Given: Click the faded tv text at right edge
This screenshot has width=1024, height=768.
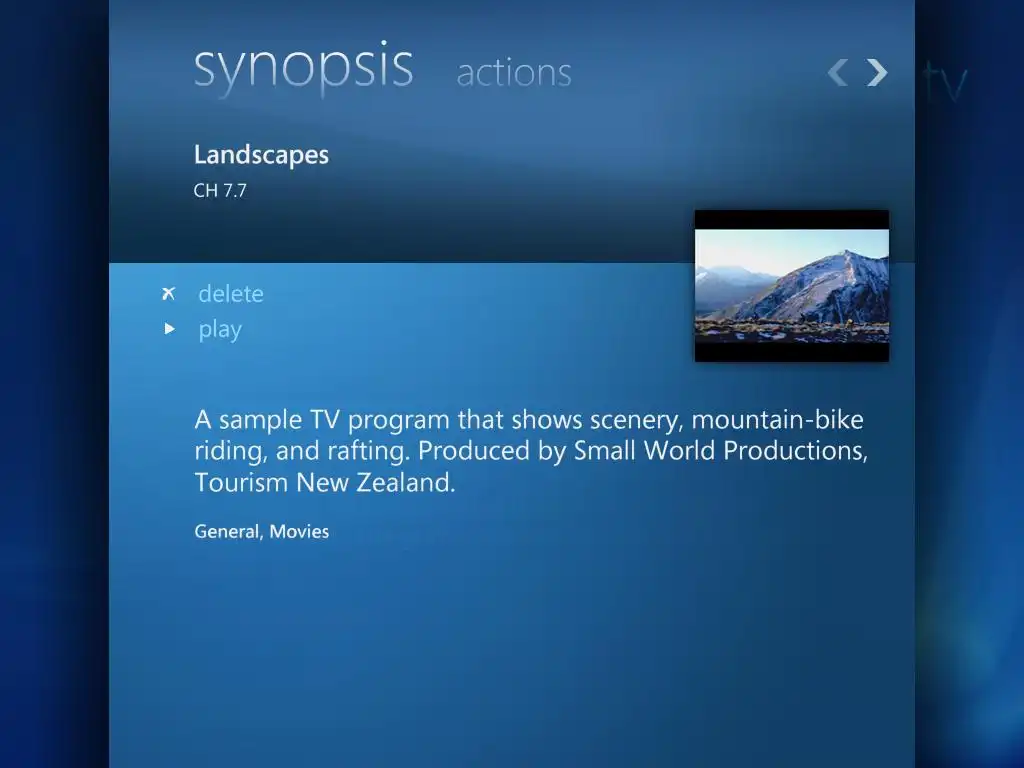Looking at the screenshot, I should click(944, 83).
